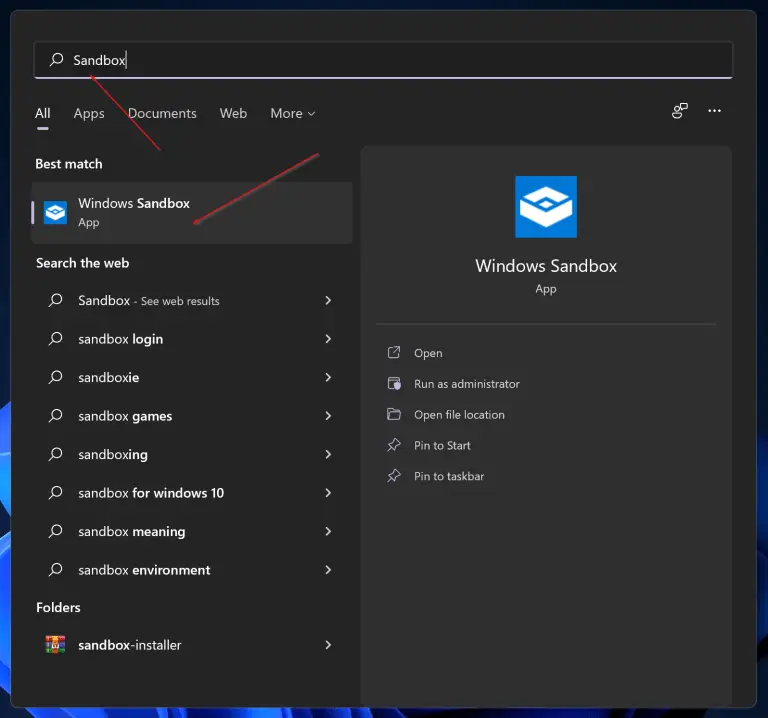The width and height of the screenshot is (768, 718).
Task: Switch to the Apps tab
Action: (89, 113)
